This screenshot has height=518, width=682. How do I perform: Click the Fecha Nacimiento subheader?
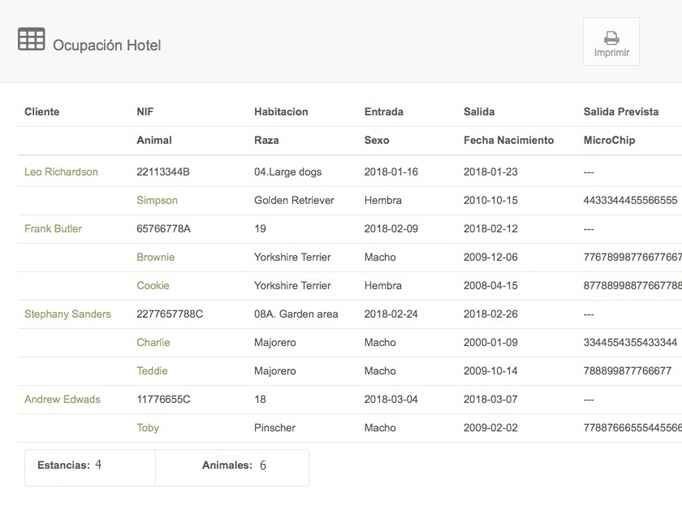508,140
